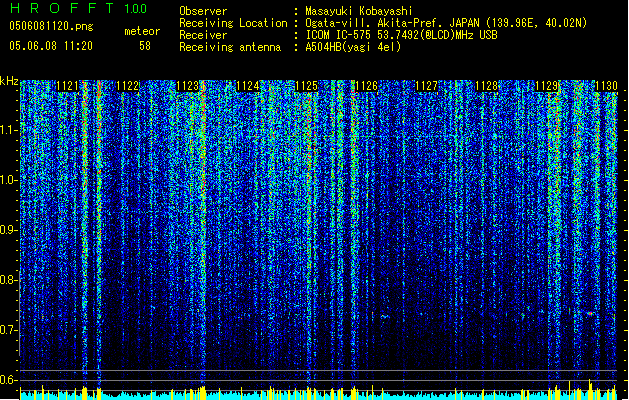Image resolution: width=629 pixels, height=400 pixels.
Task: Click time marker 1129
Action: pyautogui.click(x=546, y=86)
